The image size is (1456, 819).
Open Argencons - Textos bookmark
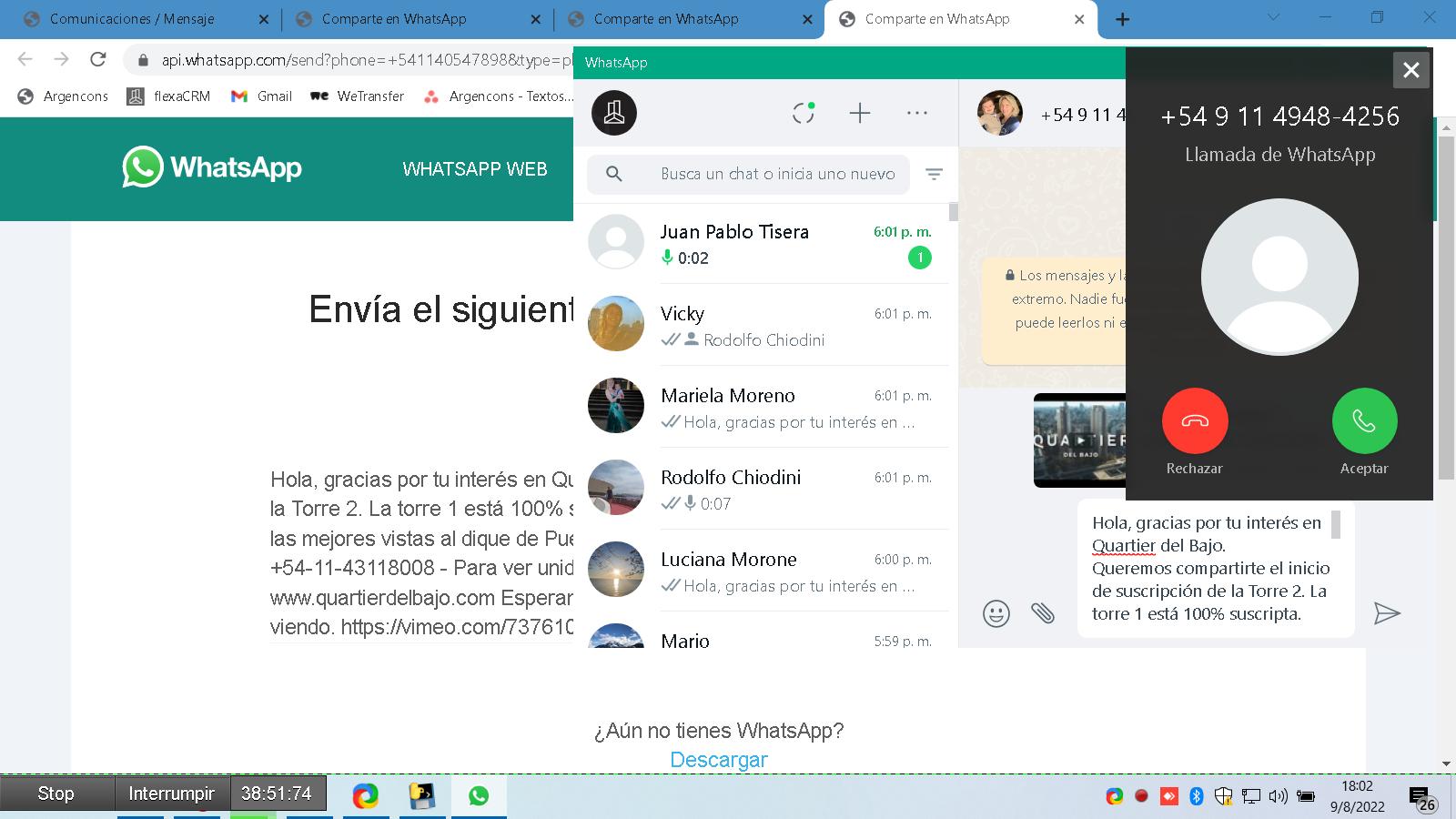[x=499, y=96]
